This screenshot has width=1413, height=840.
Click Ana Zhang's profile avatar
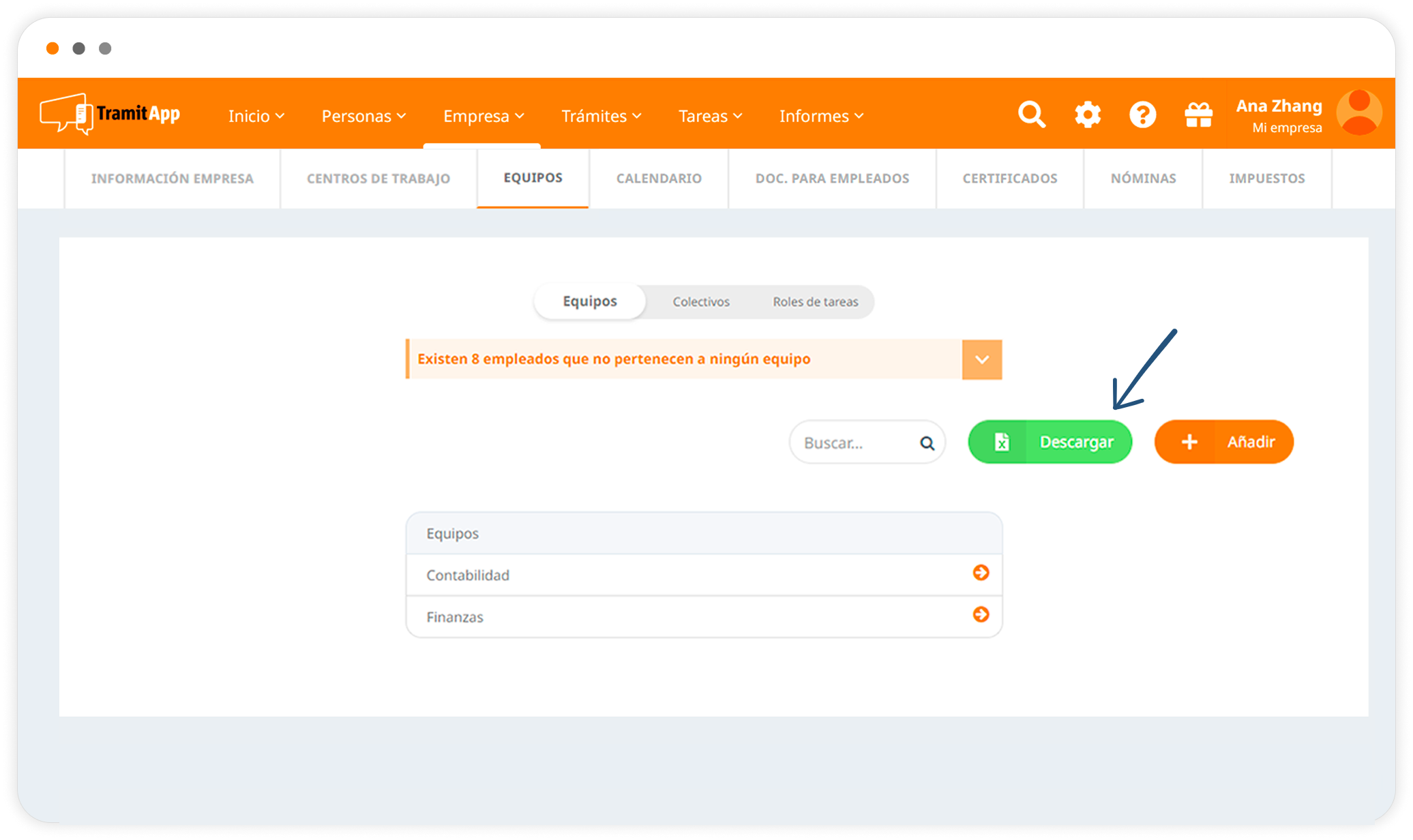1358,113
